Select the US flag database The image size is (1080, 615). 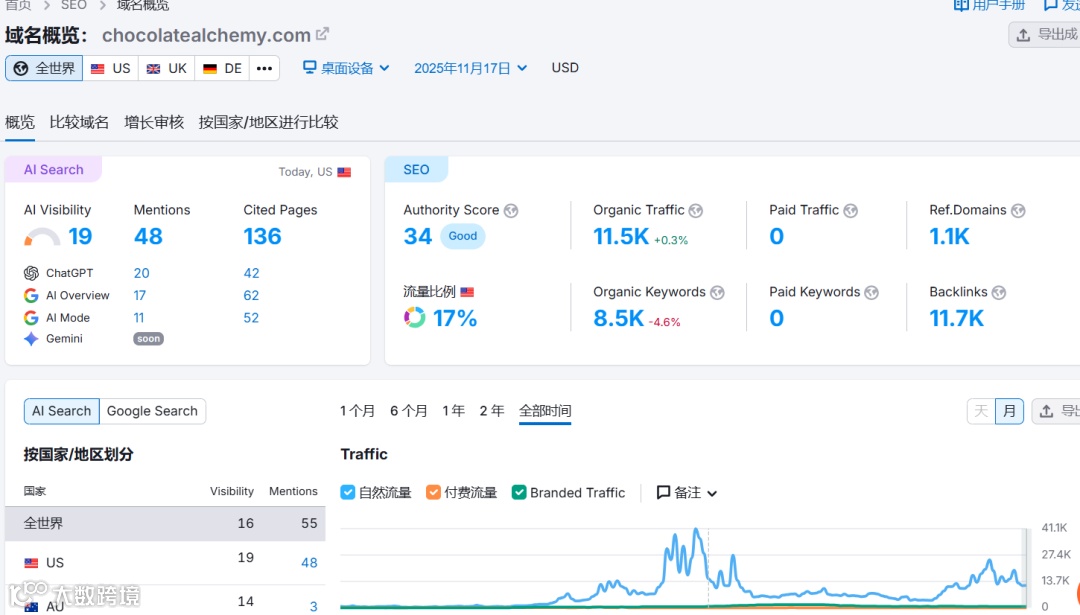pyautogui.click(x=111, y=68)
